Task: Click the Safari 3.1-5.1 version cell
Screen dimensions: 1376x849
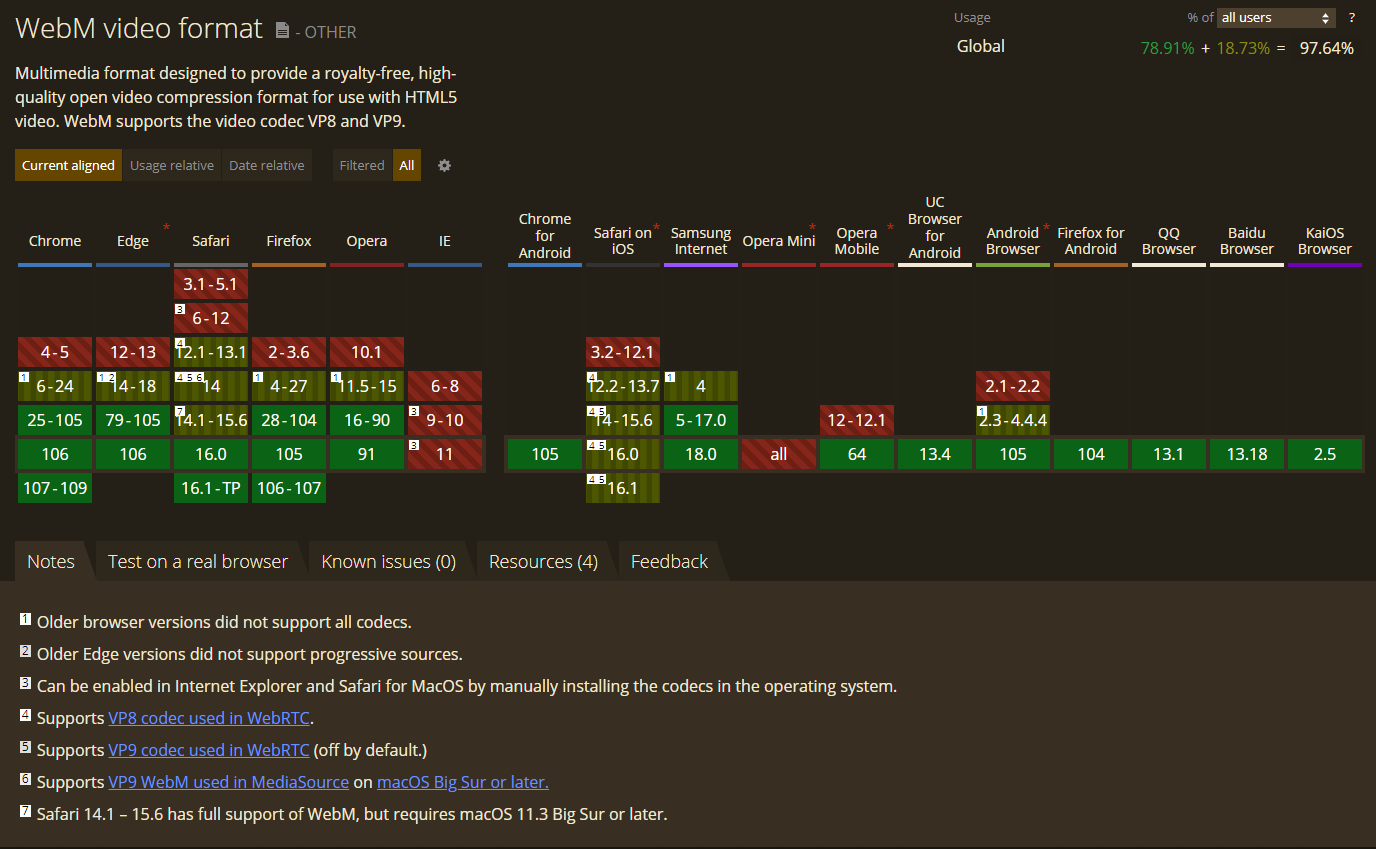Action: 211,284
